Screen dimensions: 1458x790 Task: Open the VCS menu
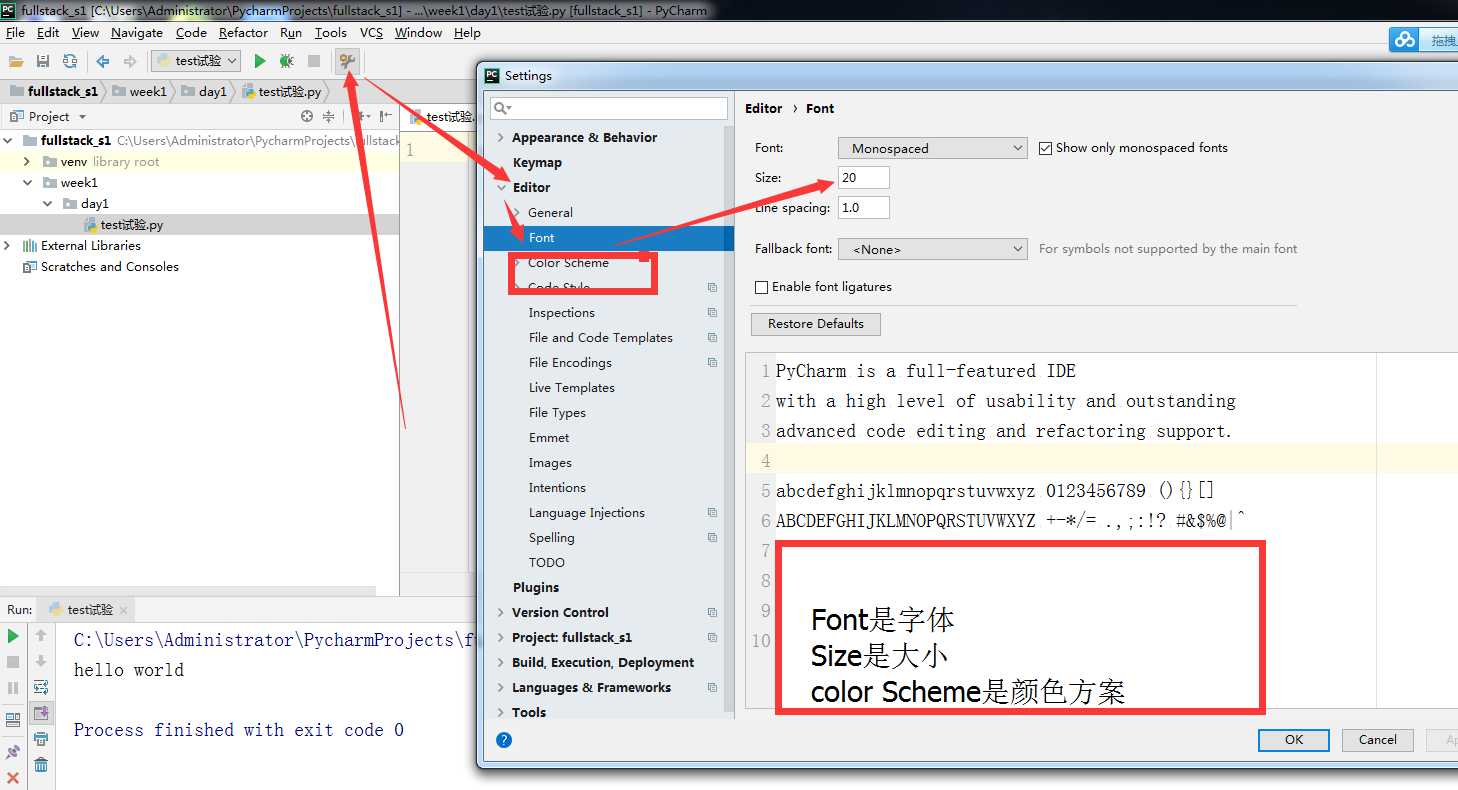pos(371,33)
